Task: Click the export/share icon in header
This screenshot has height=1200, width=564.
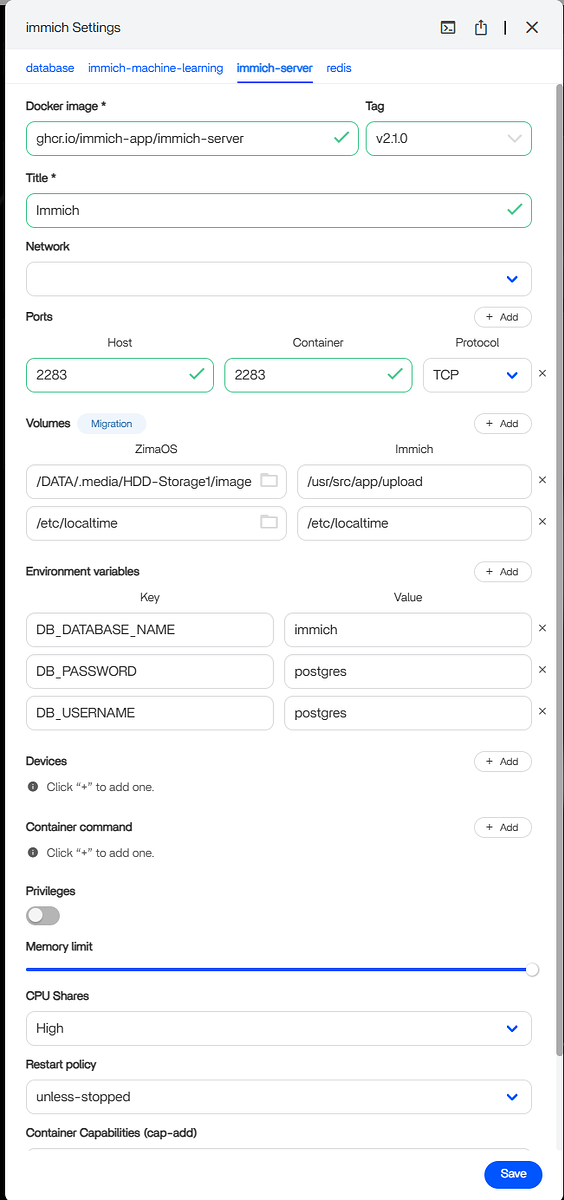Action: pyautogui.click(x=481, y=28)
